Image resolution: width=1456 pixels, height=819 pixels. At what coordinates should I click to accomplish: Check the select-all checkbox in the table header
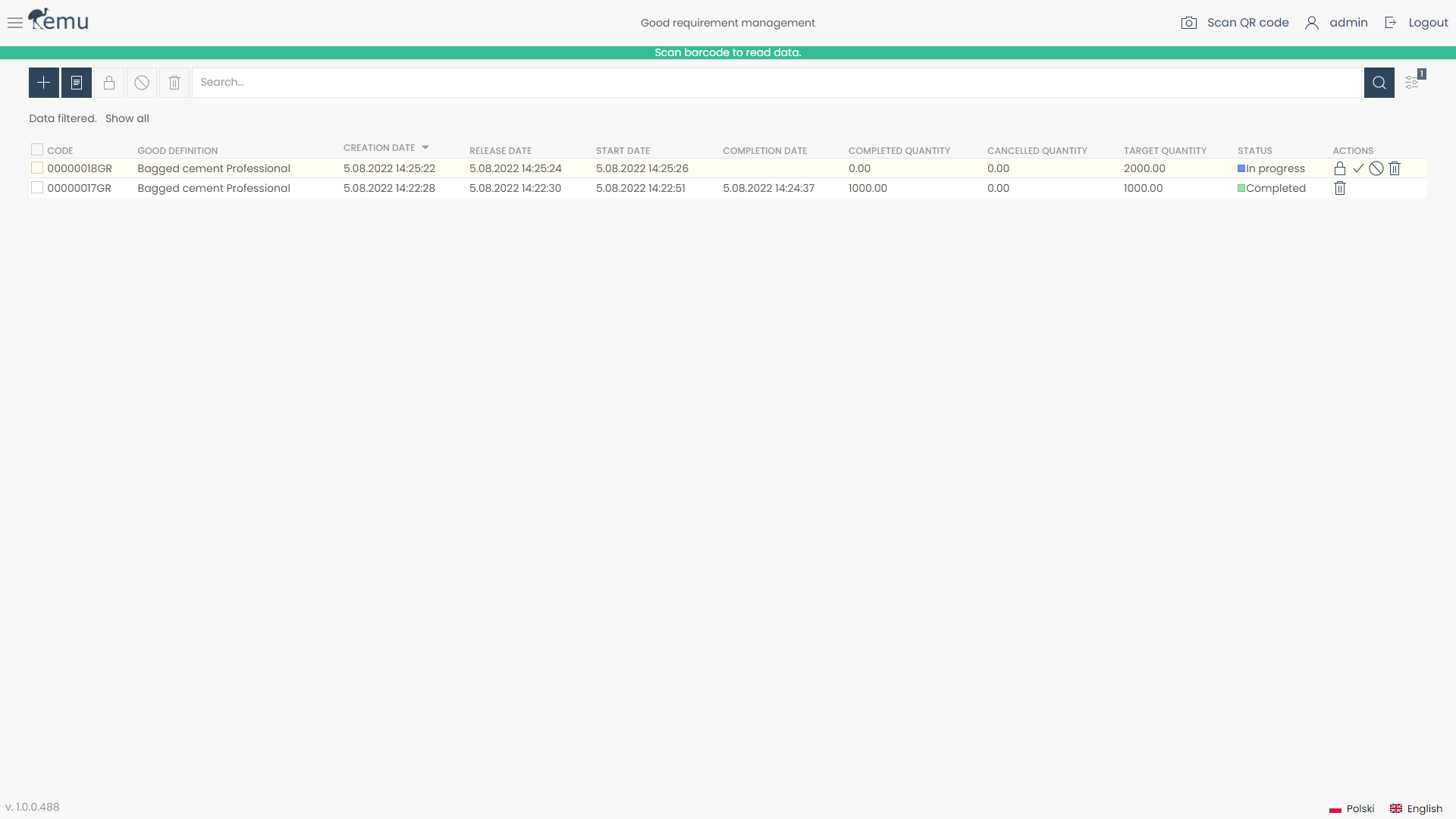click(36, 149)
